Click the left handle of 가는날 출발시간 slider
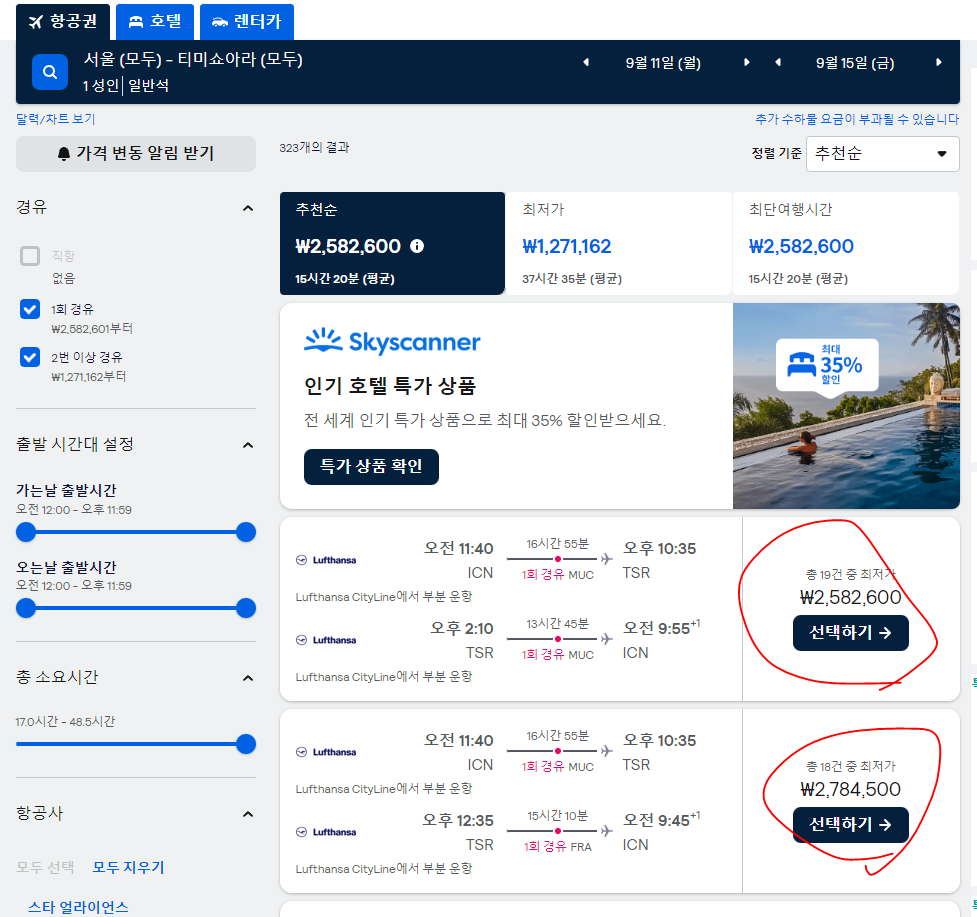This screenshot has width=977, height=917. pyautogui.click(x=26, y=532)
